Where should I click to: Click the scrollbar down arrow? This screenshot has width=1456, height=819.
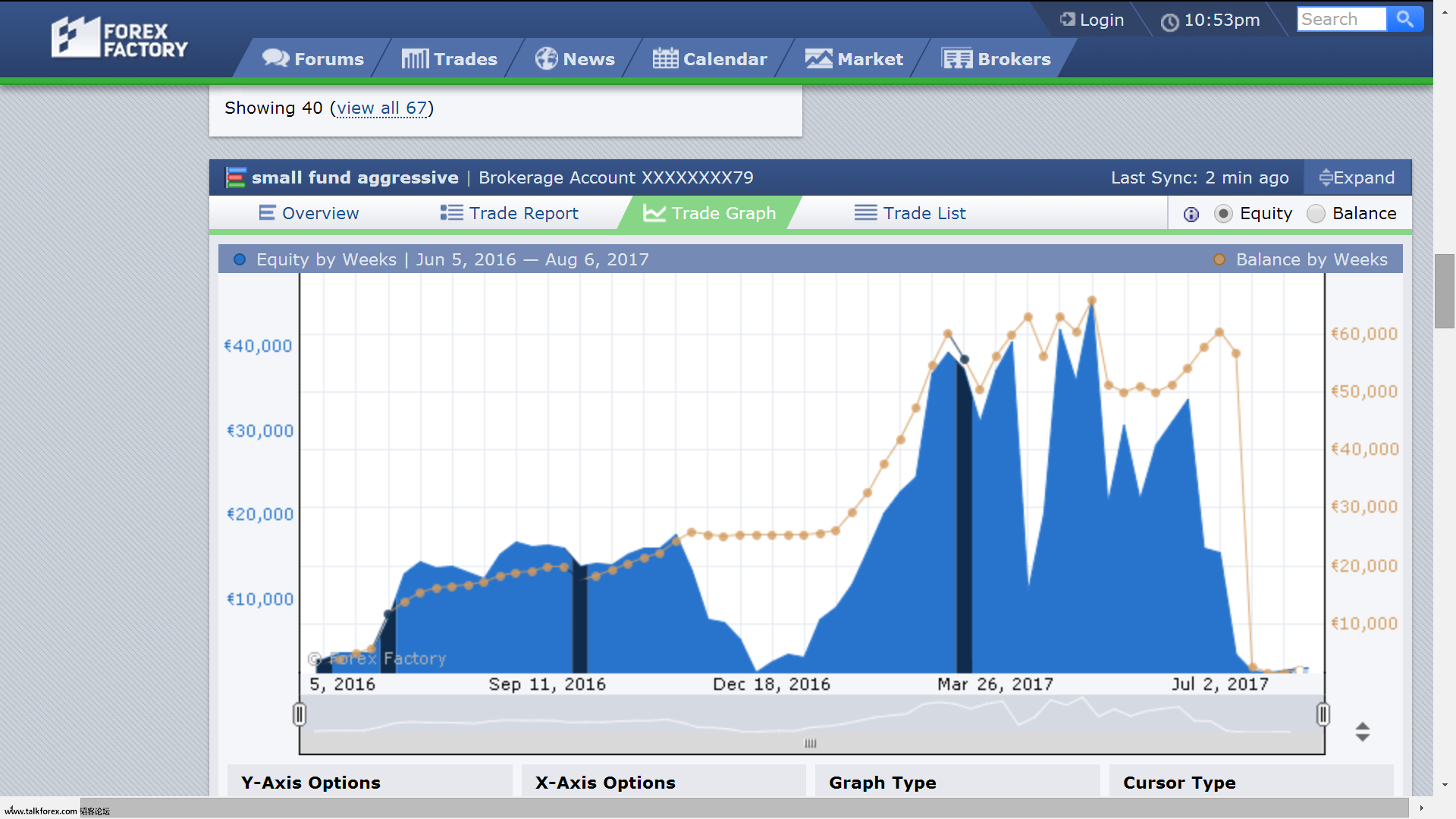1445,785
